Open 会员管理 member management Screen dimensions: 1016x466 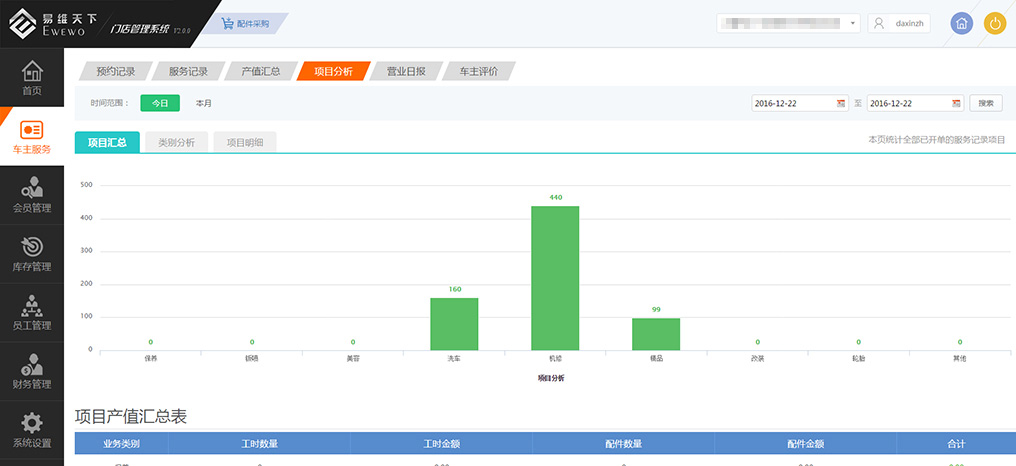click(32, 196)
